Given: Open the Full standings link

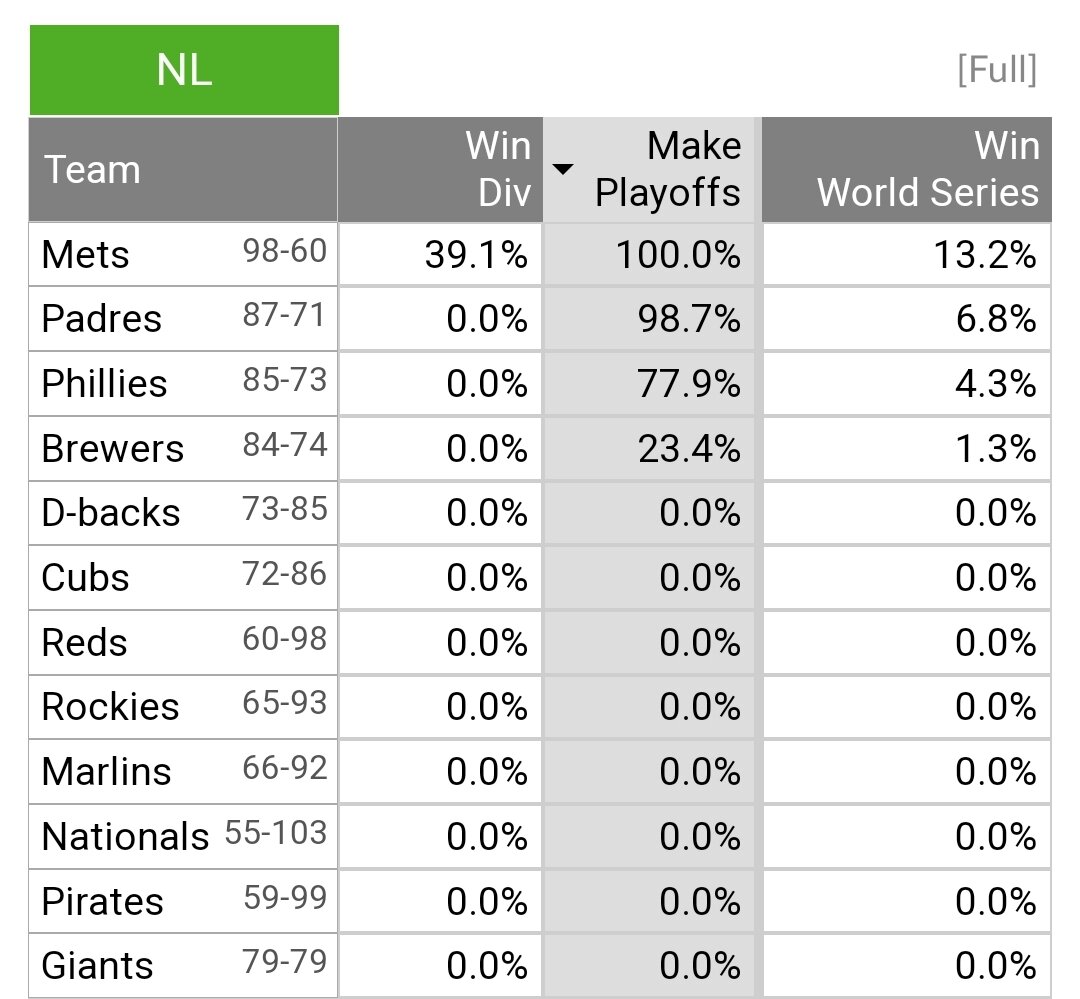Looking at the screenshot, I should [x=996, y=71].
